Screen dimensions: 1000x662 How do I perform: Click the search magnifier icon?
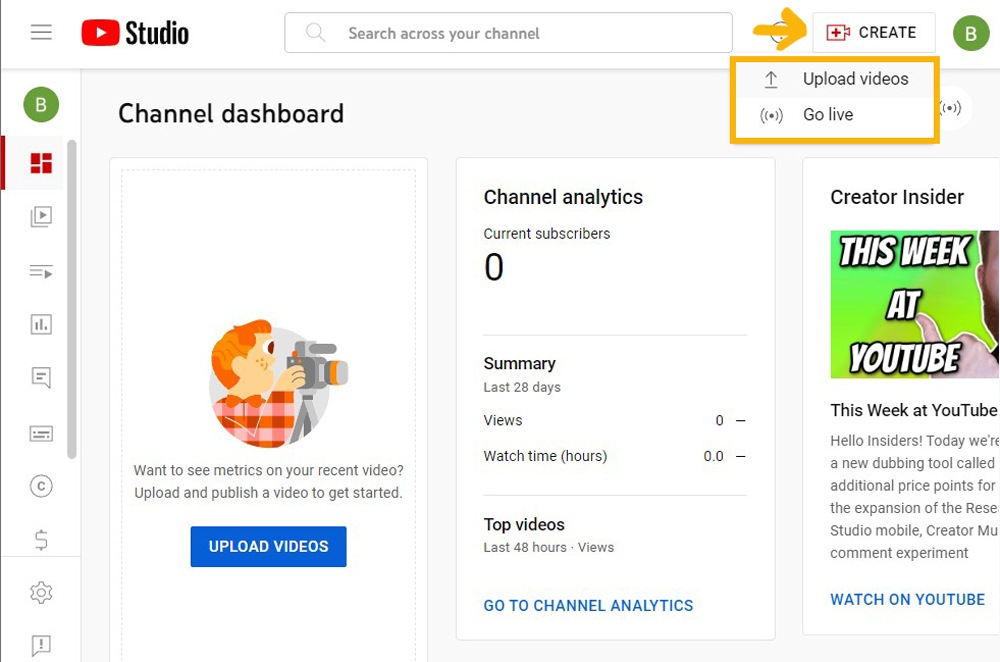pos(315,33)
